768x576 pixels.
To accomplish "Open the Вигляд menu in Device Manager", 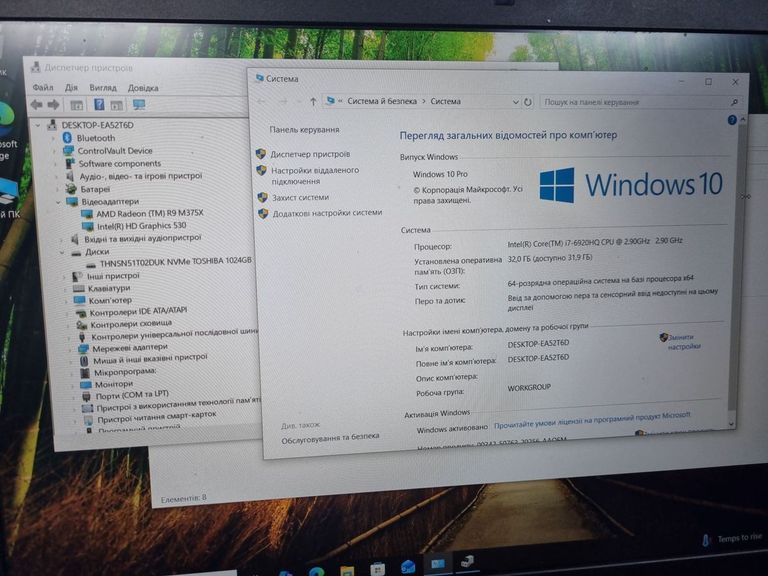I will (103, 88).
